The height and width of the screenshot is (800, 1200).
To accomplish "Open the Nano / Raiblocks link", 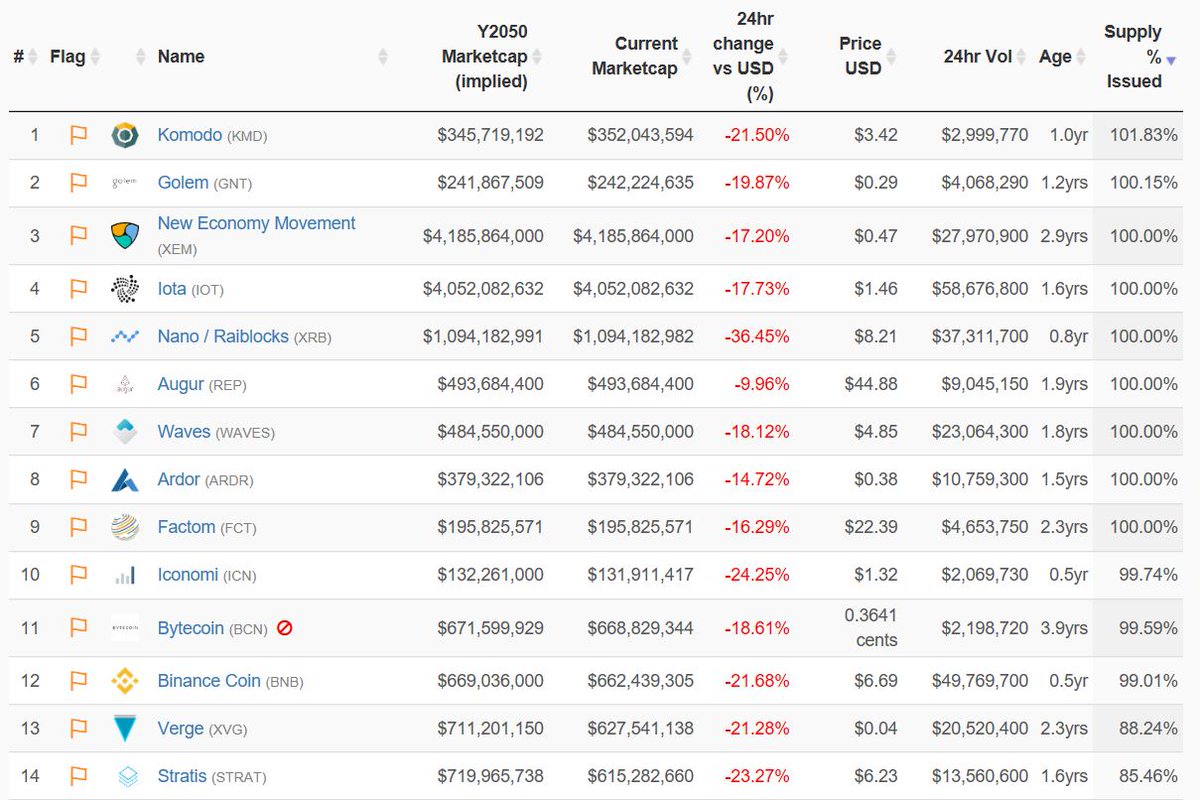I will tap(223, 337).
